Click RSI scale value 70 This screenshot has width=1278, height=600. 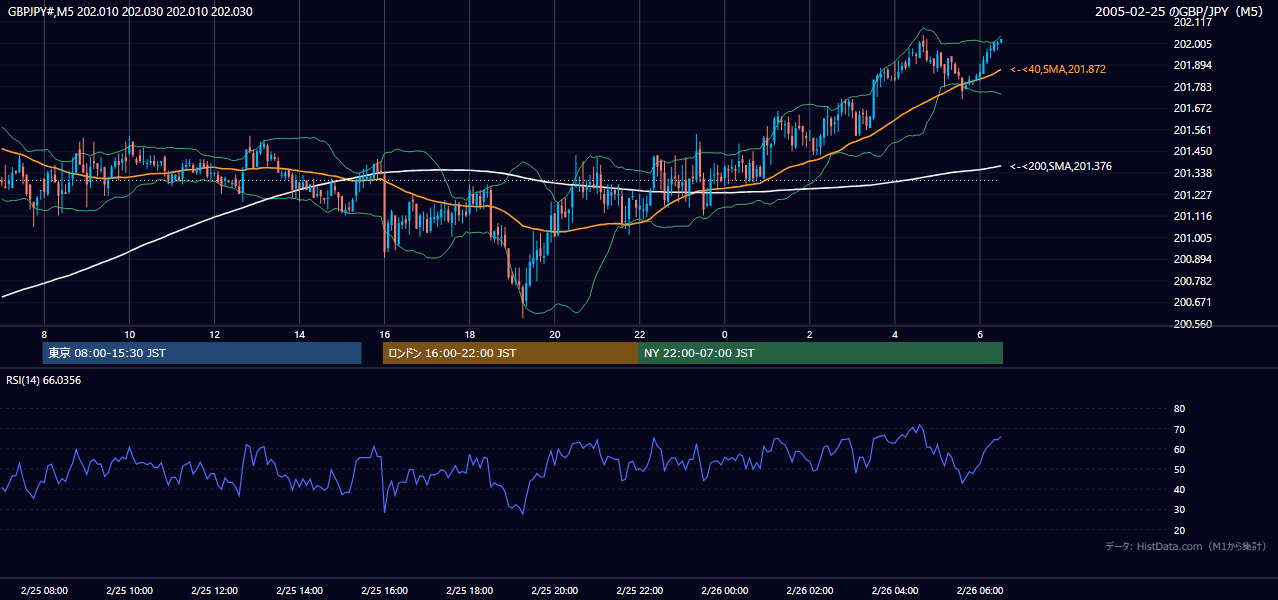(1179, 429)
